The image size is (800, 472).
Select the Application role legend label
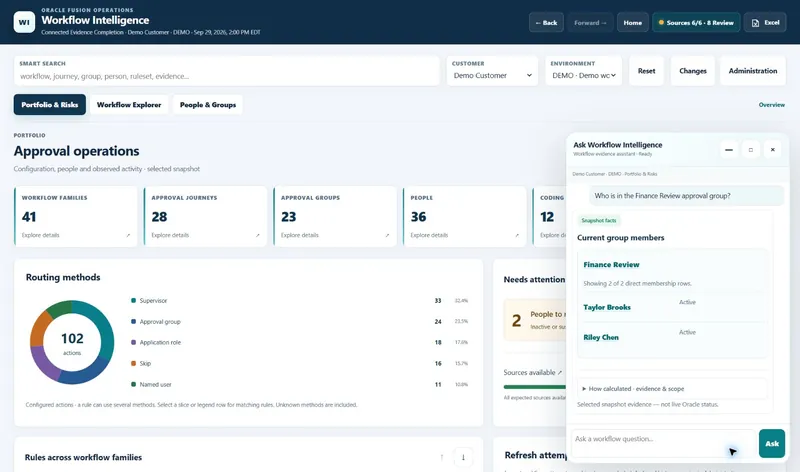(x=160, y=342)
